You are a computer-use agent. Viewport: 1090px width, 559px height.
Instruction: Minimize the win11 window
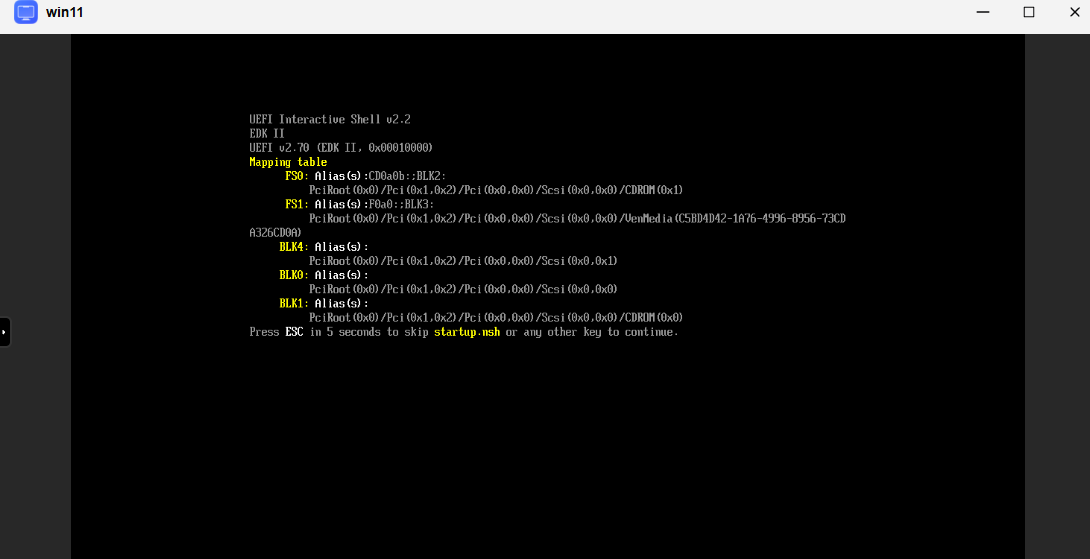click(982, 12)
